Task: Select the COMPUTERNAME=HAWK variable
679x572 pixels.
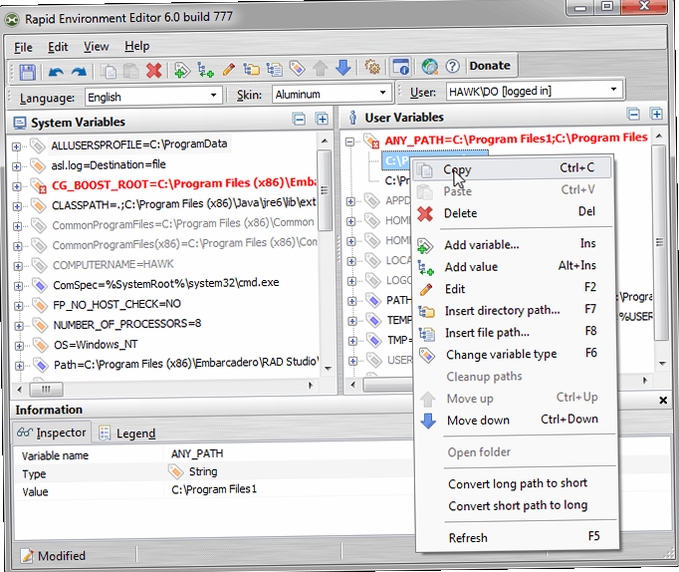Action: pos(113,264)
